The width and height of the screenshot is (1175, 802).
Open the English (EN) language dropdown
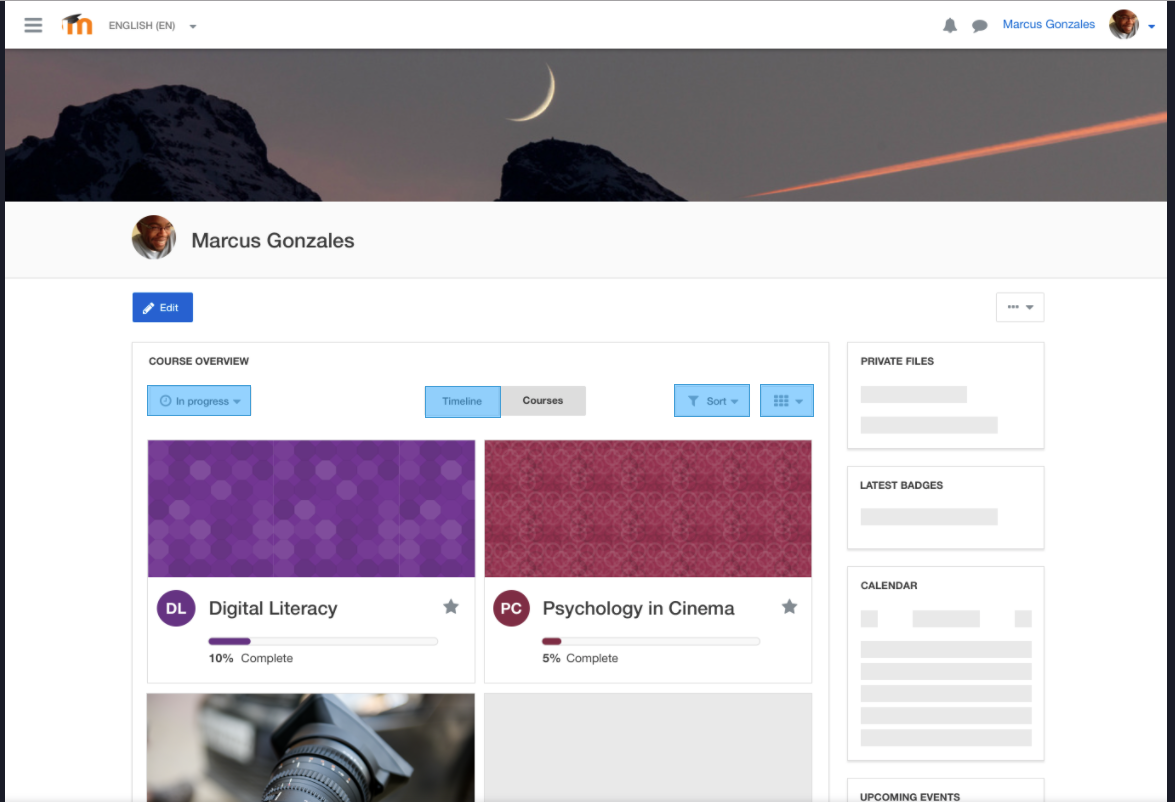point(152,25)
